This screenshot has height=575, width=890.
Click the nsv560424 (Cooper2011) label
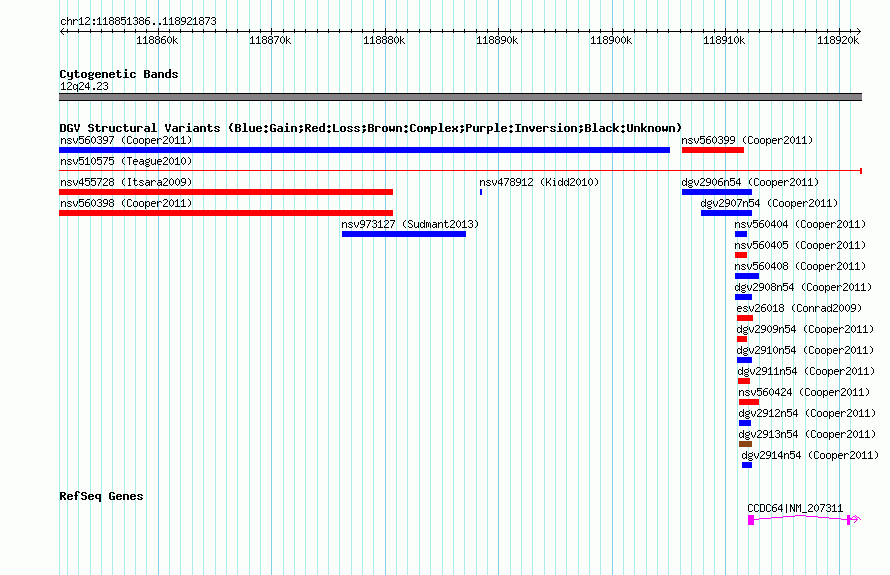click(x=804, y=392)
